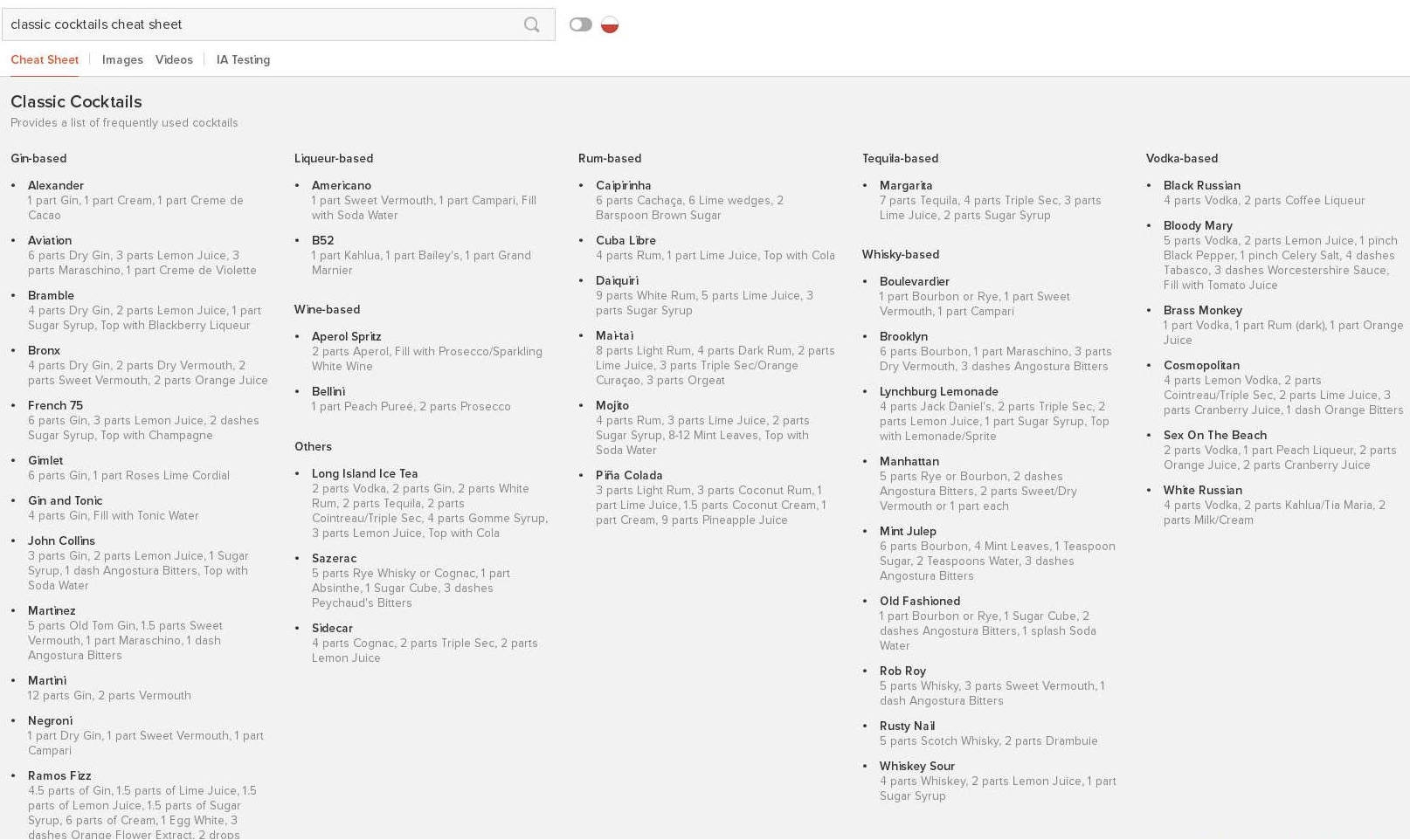Screen dimensions: 1410x840
Task: Click the Whisky-based section heading
Action: pos(901,255)
